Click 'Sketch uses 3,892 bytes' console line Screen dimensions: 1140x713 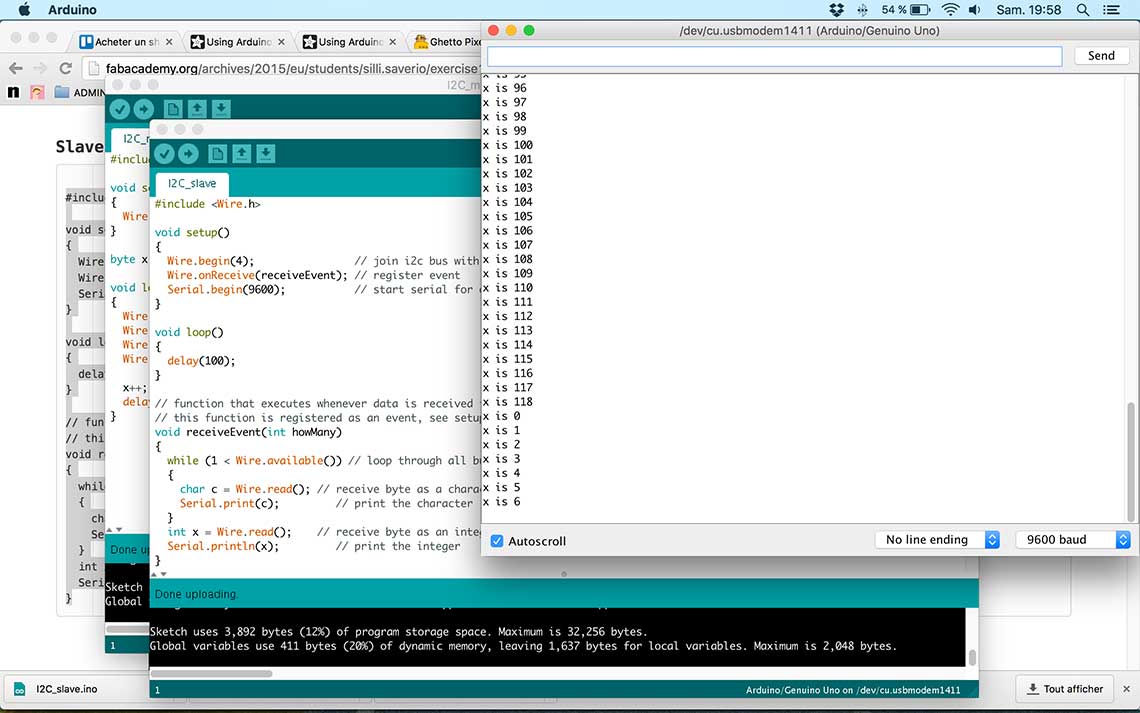pyautogui.click(x=398, y=632)
